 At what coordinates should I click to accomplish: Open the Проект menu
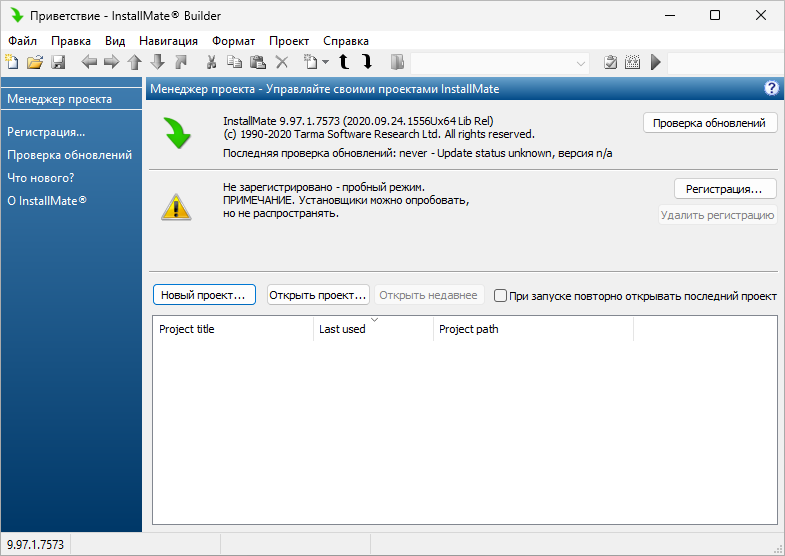tap(289, 41)
